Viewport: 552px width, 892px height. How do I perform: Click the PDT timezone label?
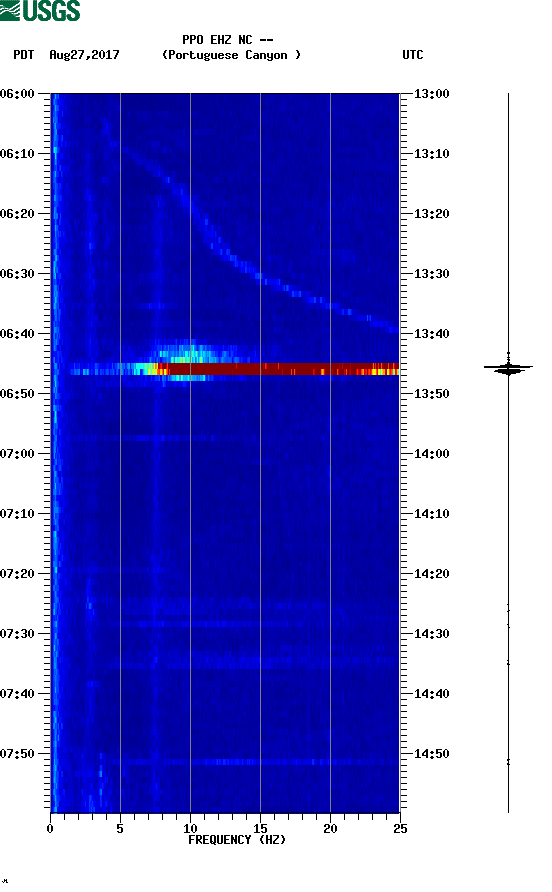pos(24,55)
